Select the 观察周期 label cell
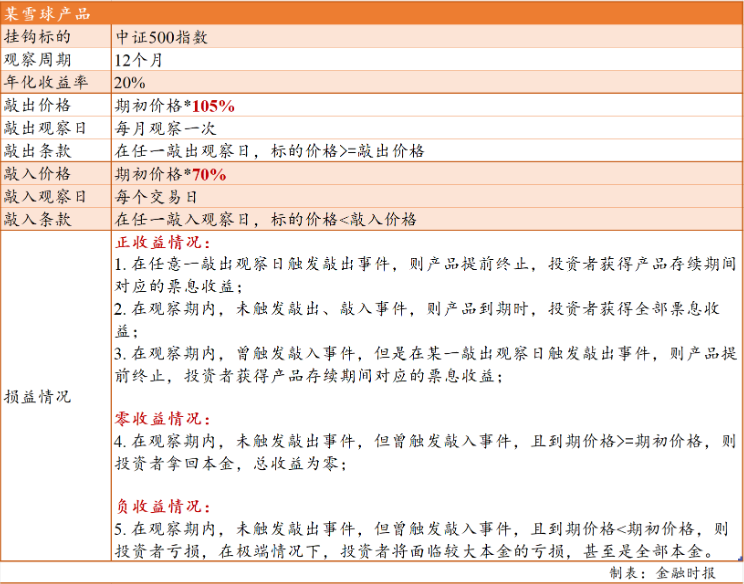 (56, 59)
